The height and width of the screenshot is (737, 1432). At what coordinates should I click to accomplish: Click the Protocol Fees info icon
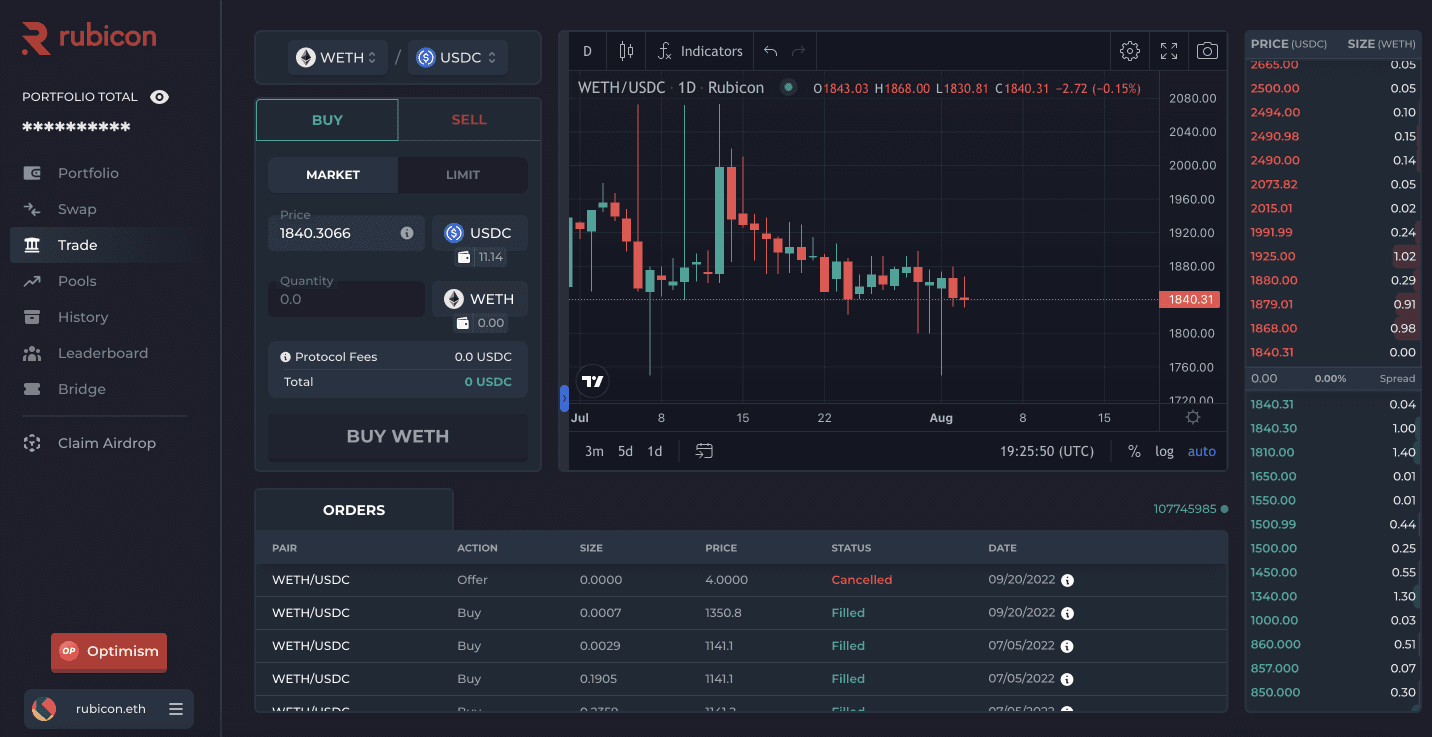pos(286,357)
